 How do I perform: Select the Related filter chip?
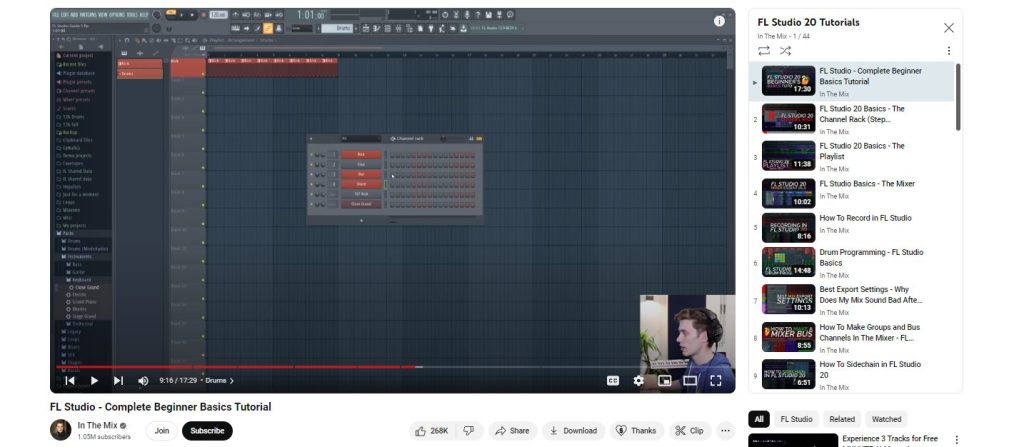pyautogui.click(x=842, y=419)
